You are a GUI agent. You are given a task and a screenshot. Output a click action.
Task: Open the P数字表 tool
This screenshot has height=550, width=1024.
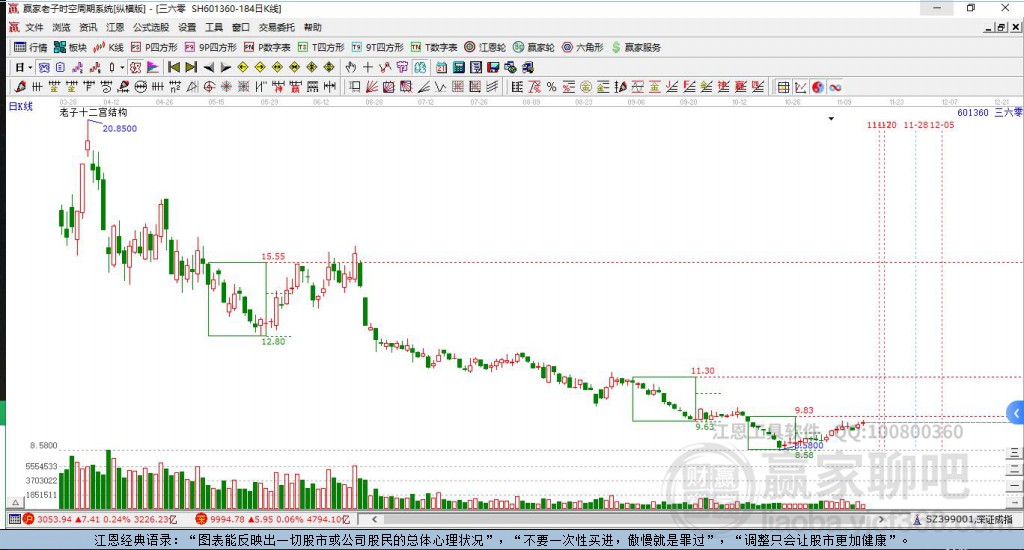[x=266, y=47]
